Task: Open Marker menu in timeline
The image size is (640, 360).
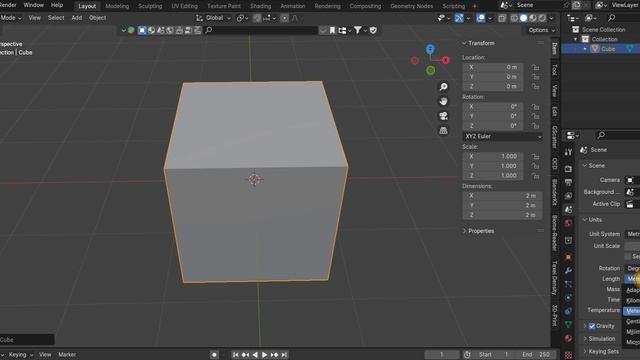Action: coord(67,355)
